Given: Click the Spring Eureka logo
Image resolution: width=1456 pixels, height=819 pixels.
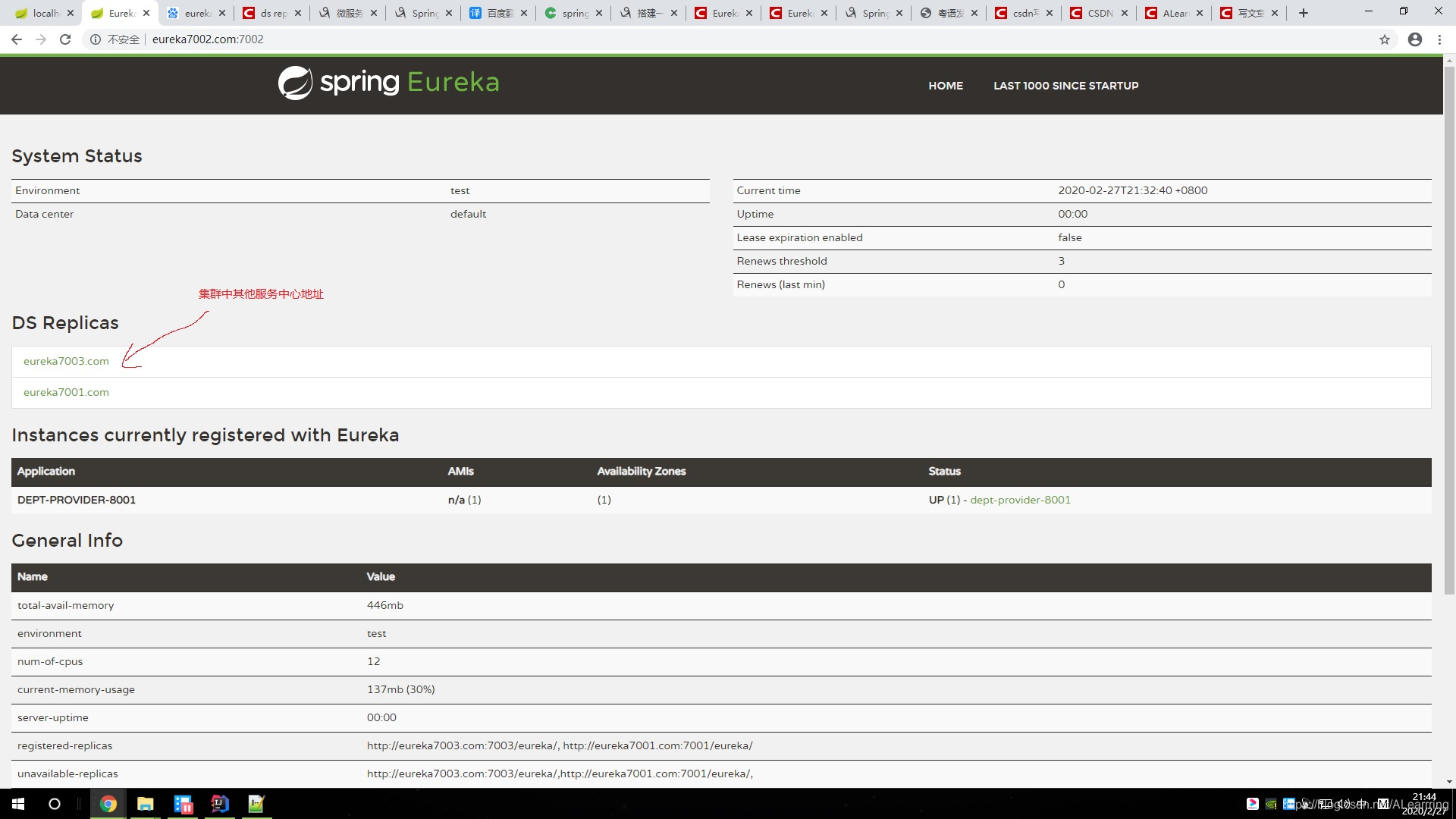Looking at the screenshot, I should pos(388,83).
